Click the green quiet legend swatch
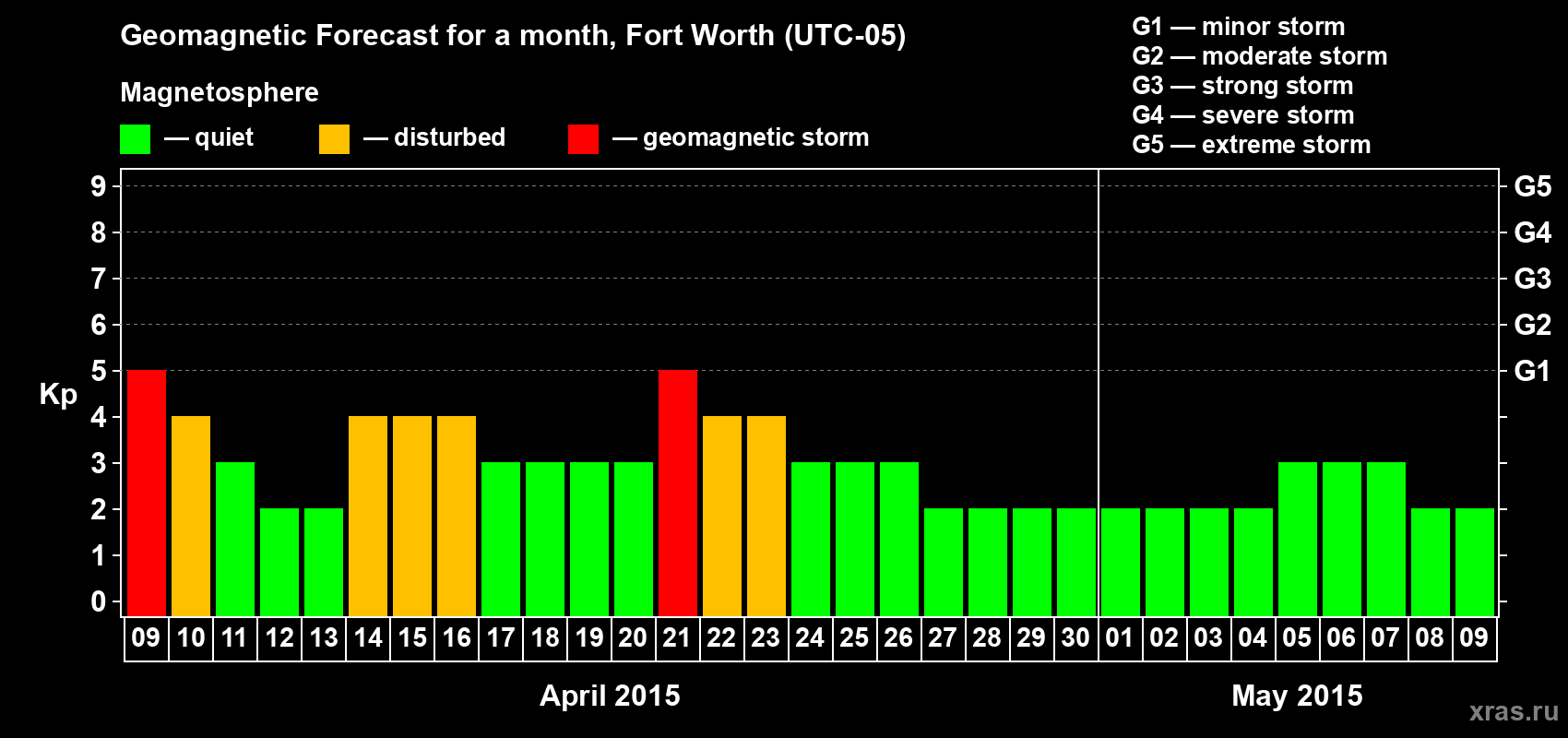 (x=135, y=139)
